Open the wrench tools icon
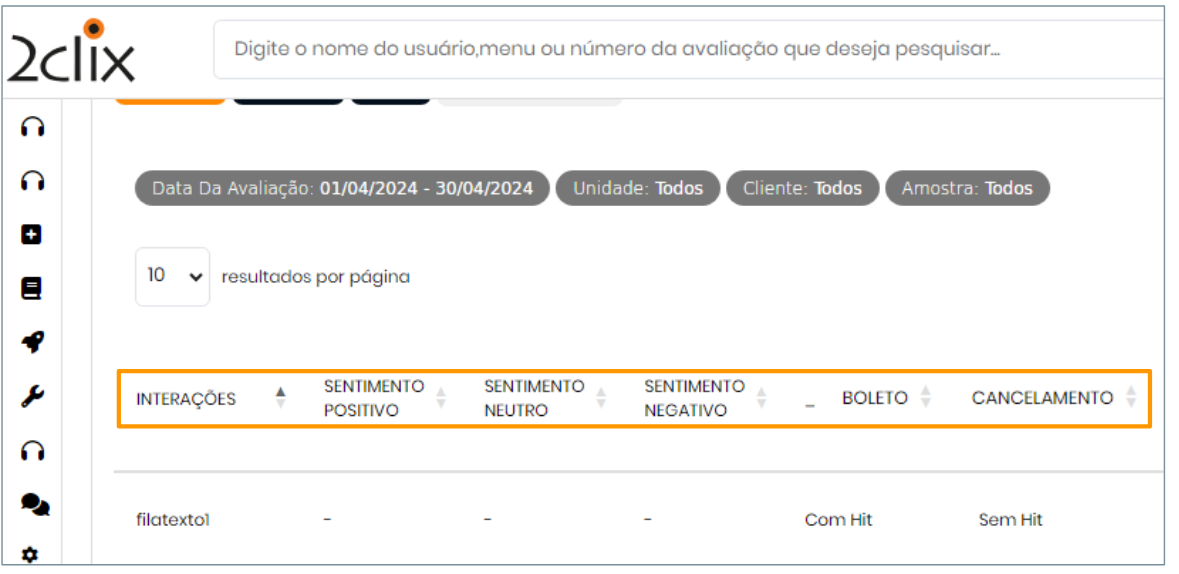 (32, 398)
